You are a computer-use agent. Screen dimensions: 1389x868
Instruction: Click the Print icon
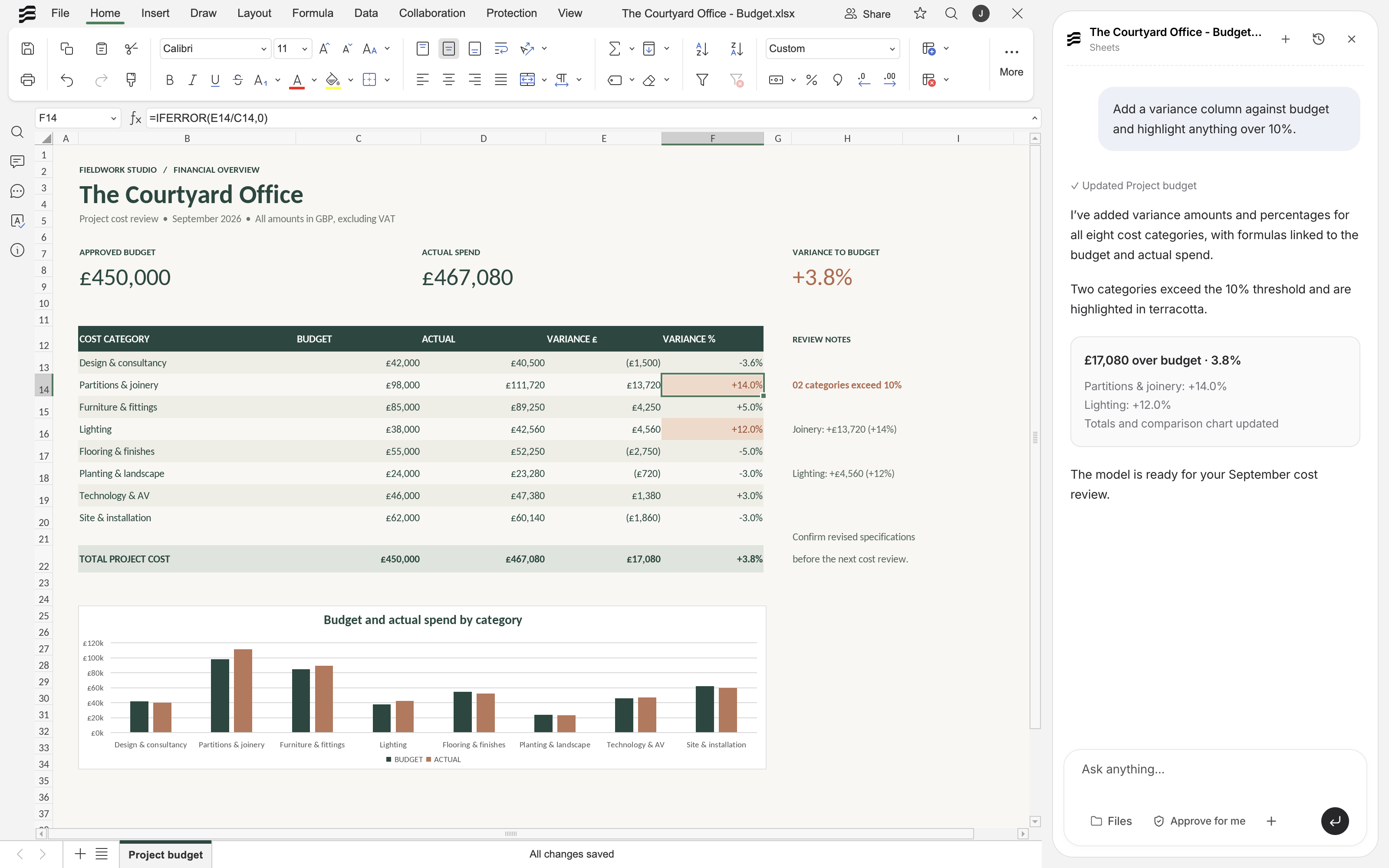point(27,80)
